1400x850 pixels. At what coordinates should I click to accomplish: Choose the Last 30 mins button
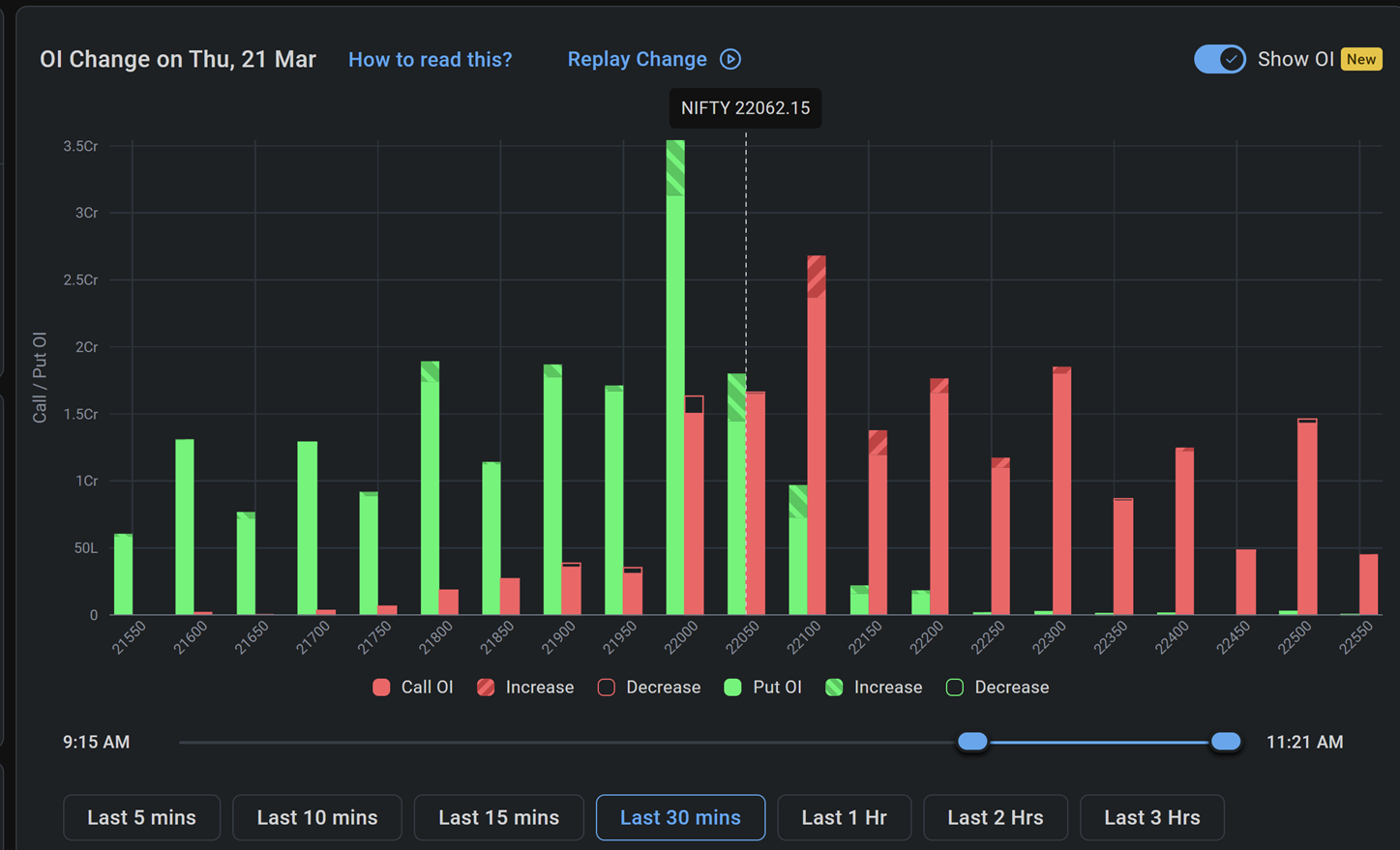tap(680, 817)
